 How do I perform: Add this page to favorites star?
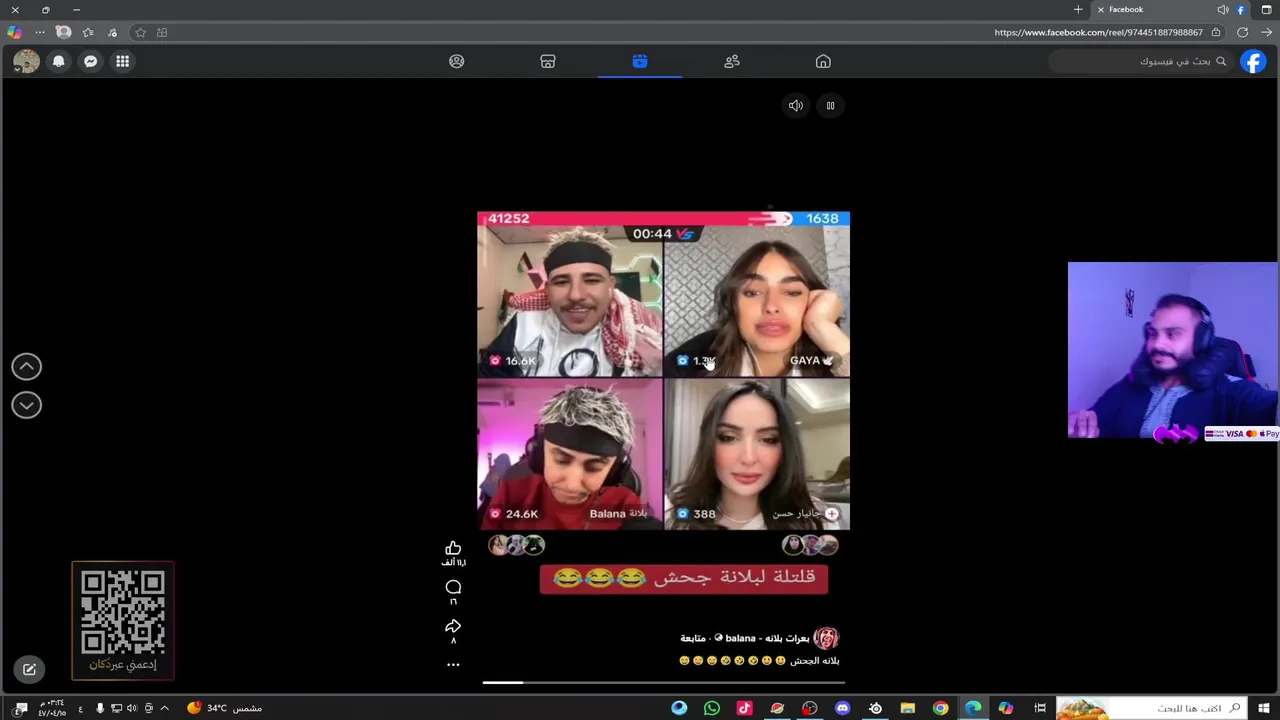point(140,32)
